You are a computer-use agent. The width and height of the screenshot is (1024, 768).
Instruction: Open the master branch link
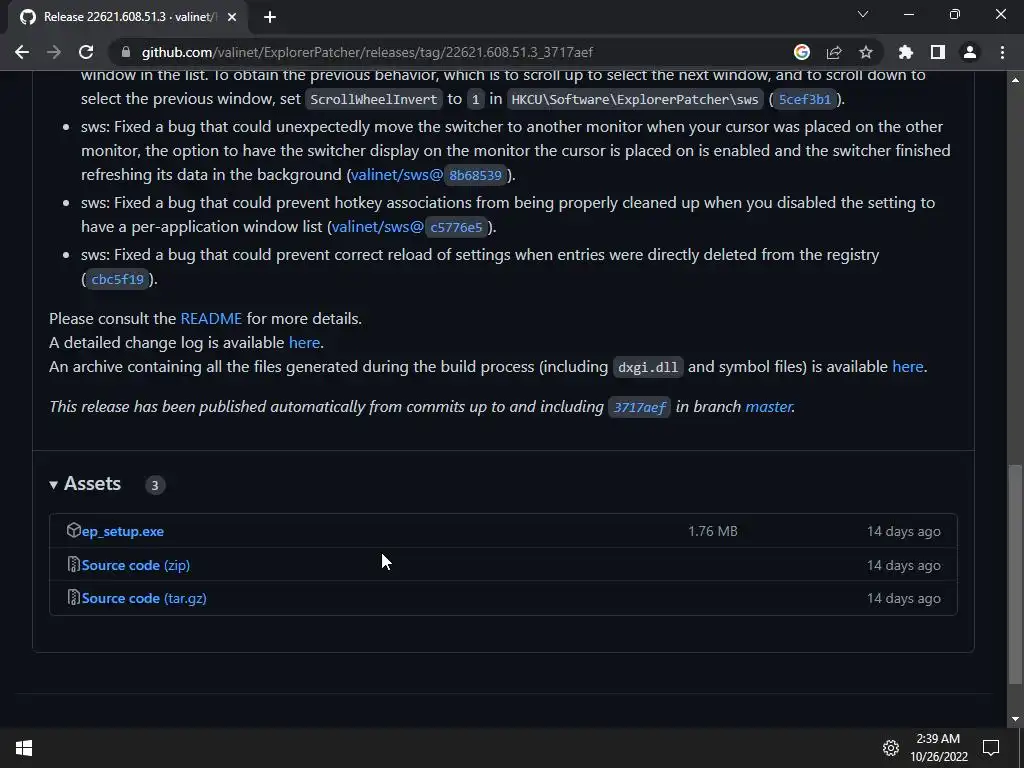[x=769, y=407]
